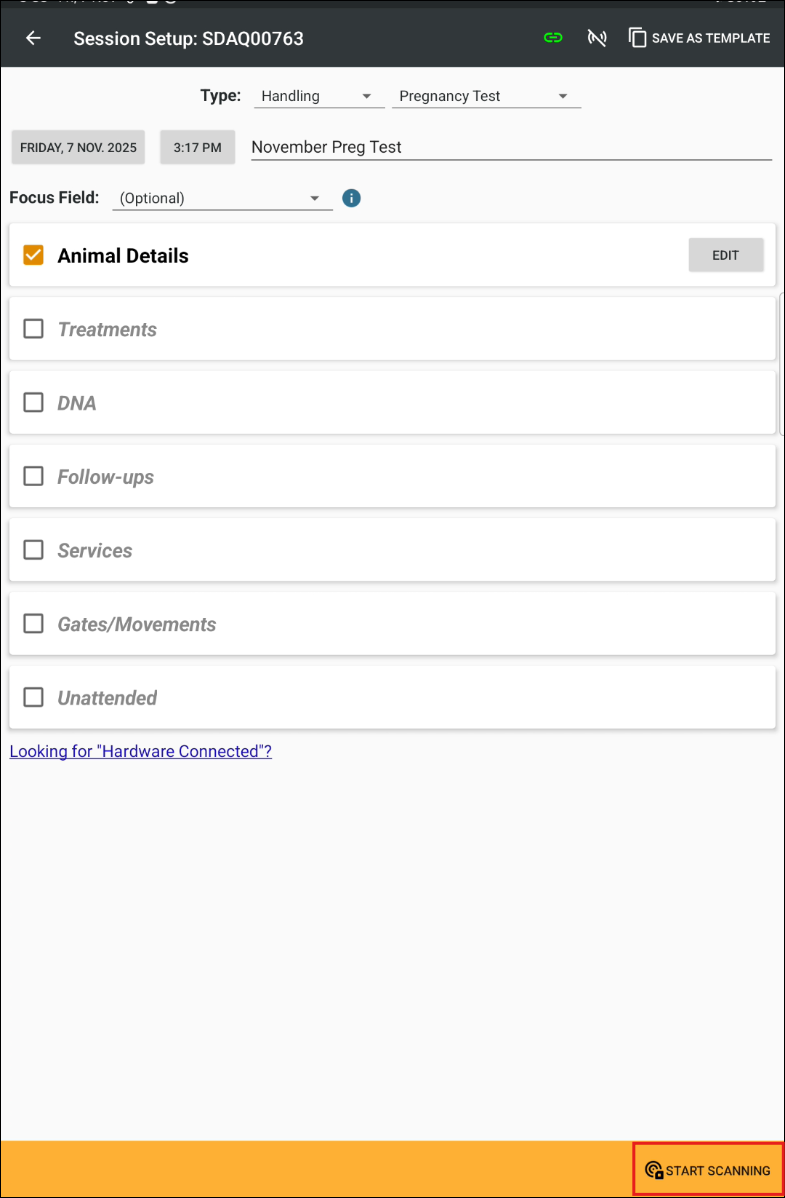Open the "Hardware Connected" help link
The height and width of the screenshot is (1198, 785).
[x=141, y=751]
